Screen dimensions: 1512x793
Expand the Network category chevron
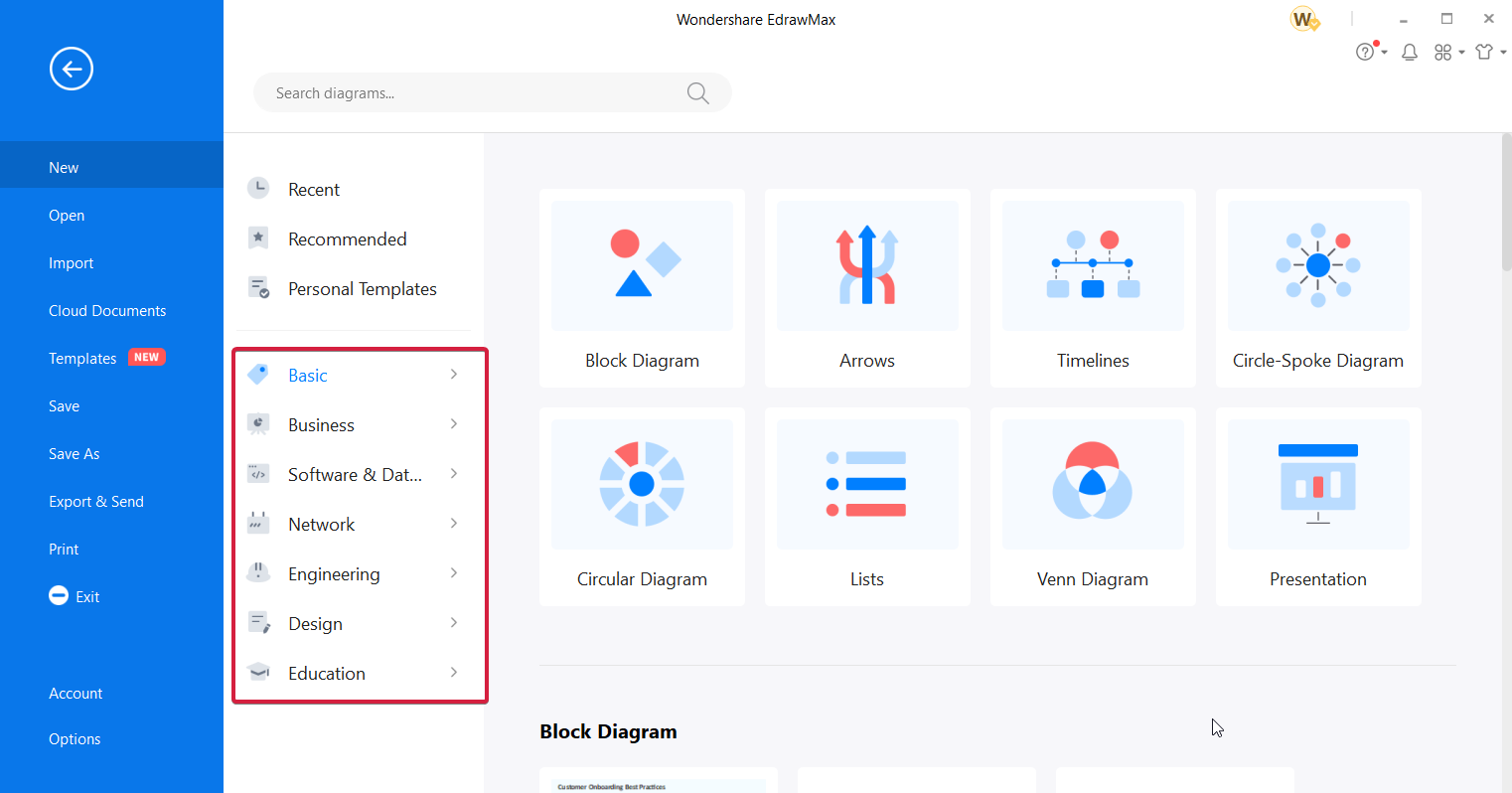(x=454, y=524)
